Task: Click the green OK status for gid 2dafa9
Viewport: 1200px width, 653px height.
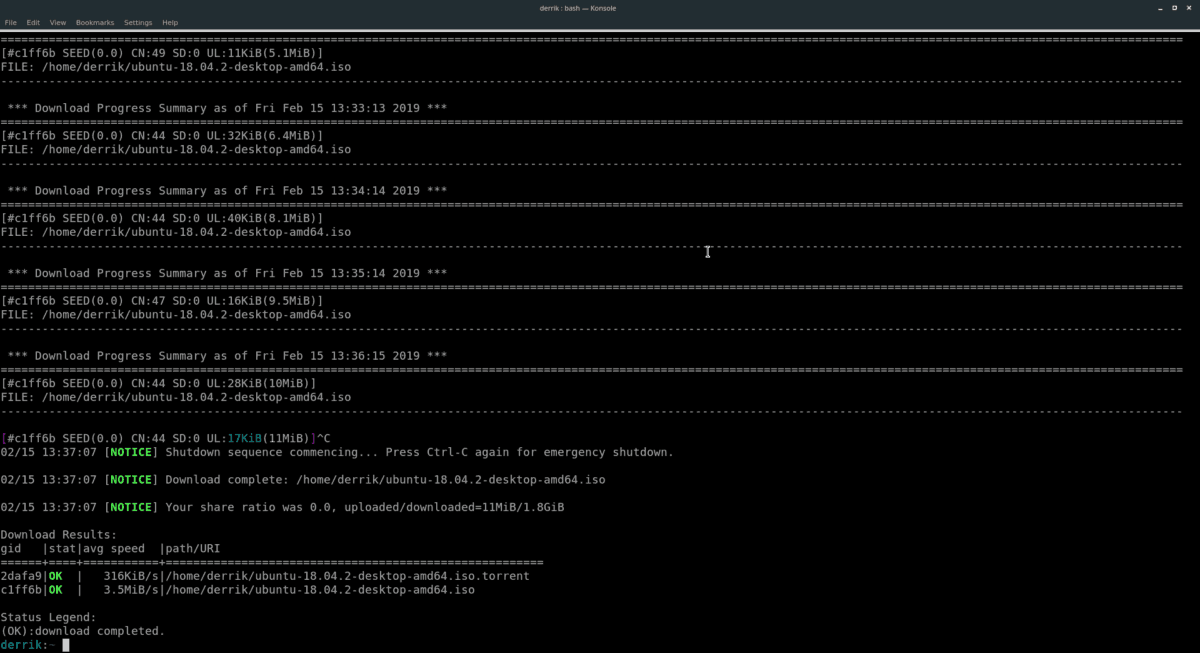Action: tap(57, 575)
